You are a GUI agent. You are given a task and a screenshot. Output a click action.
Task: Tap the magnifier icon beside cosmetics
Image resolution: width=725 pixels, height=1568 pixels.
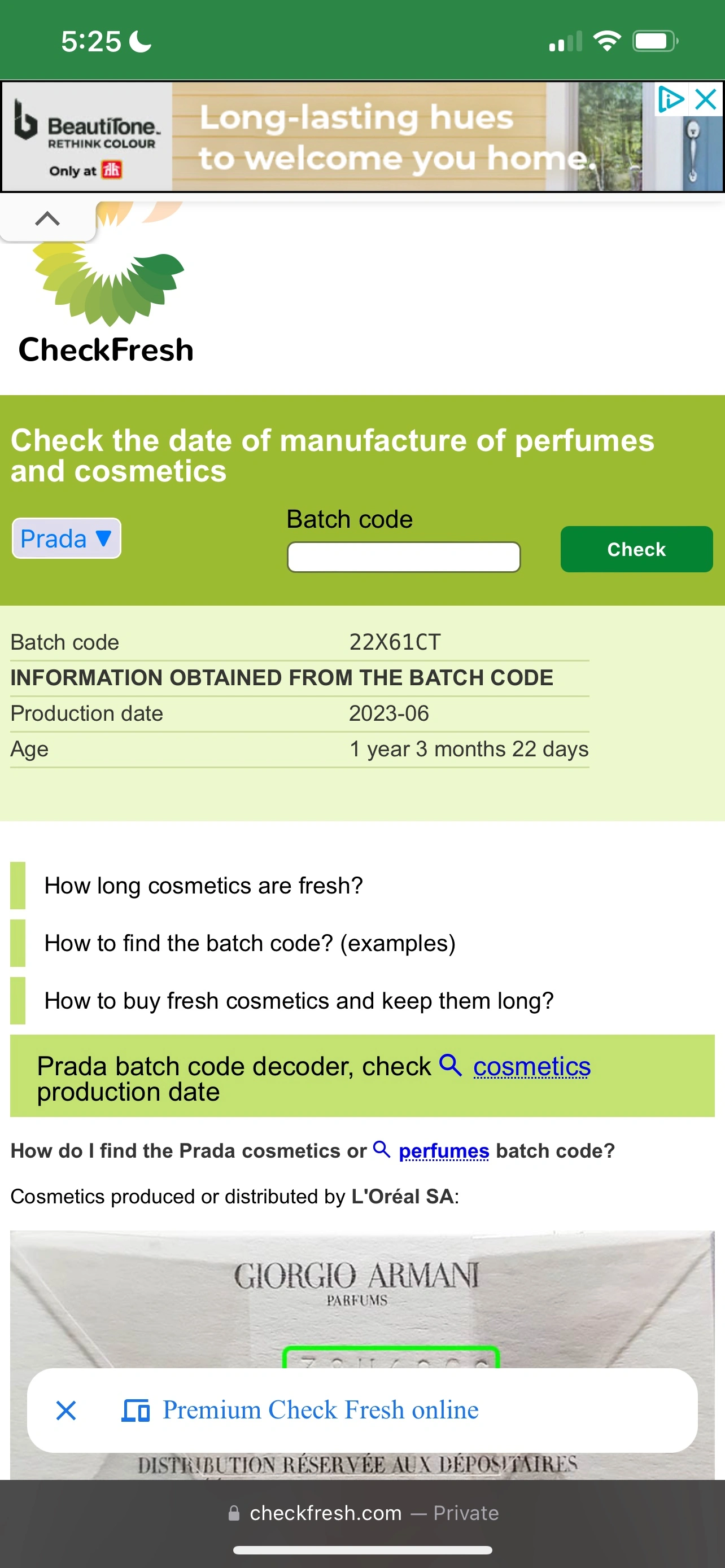pyautogui.click(x=451, y=1065)
